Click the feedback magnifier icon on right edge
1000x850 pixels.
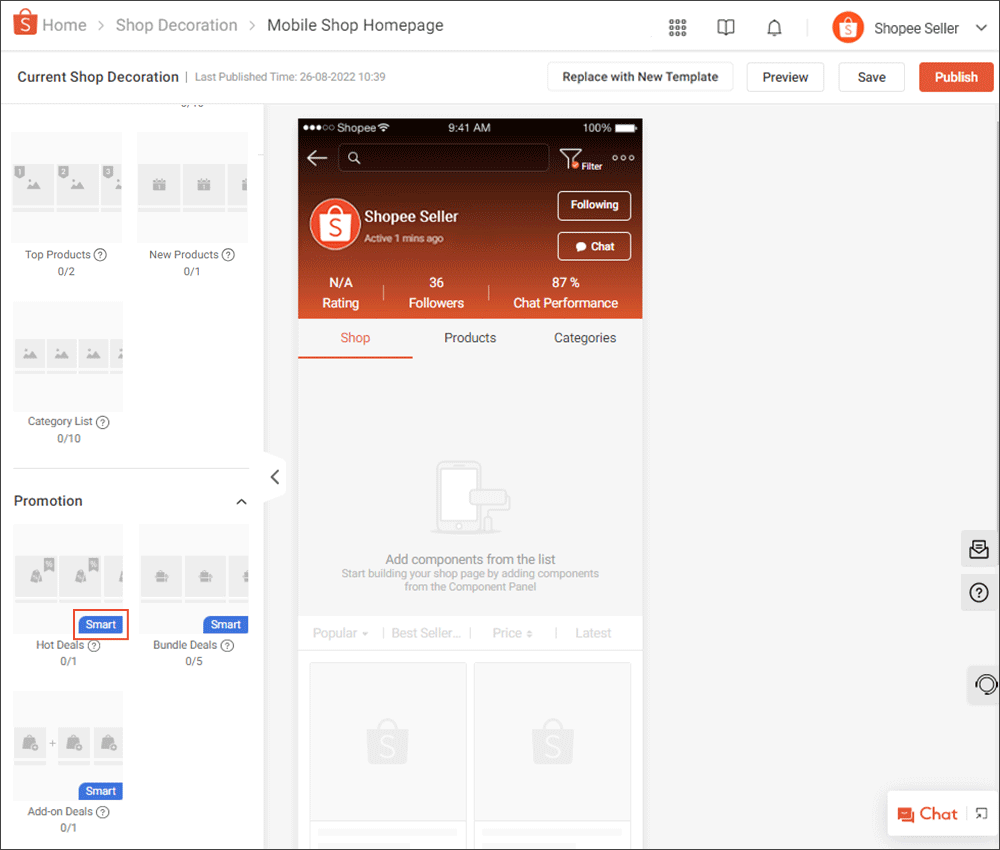pyautogui.click(x=986, y=685)
